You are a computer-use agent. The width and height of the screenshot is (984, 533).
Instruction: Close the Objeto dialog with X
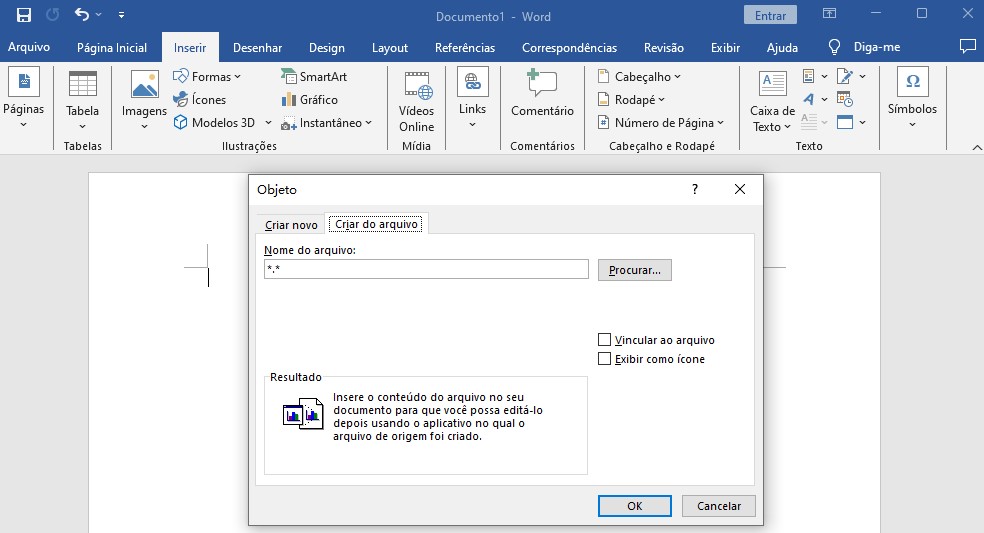click(740, 189)
